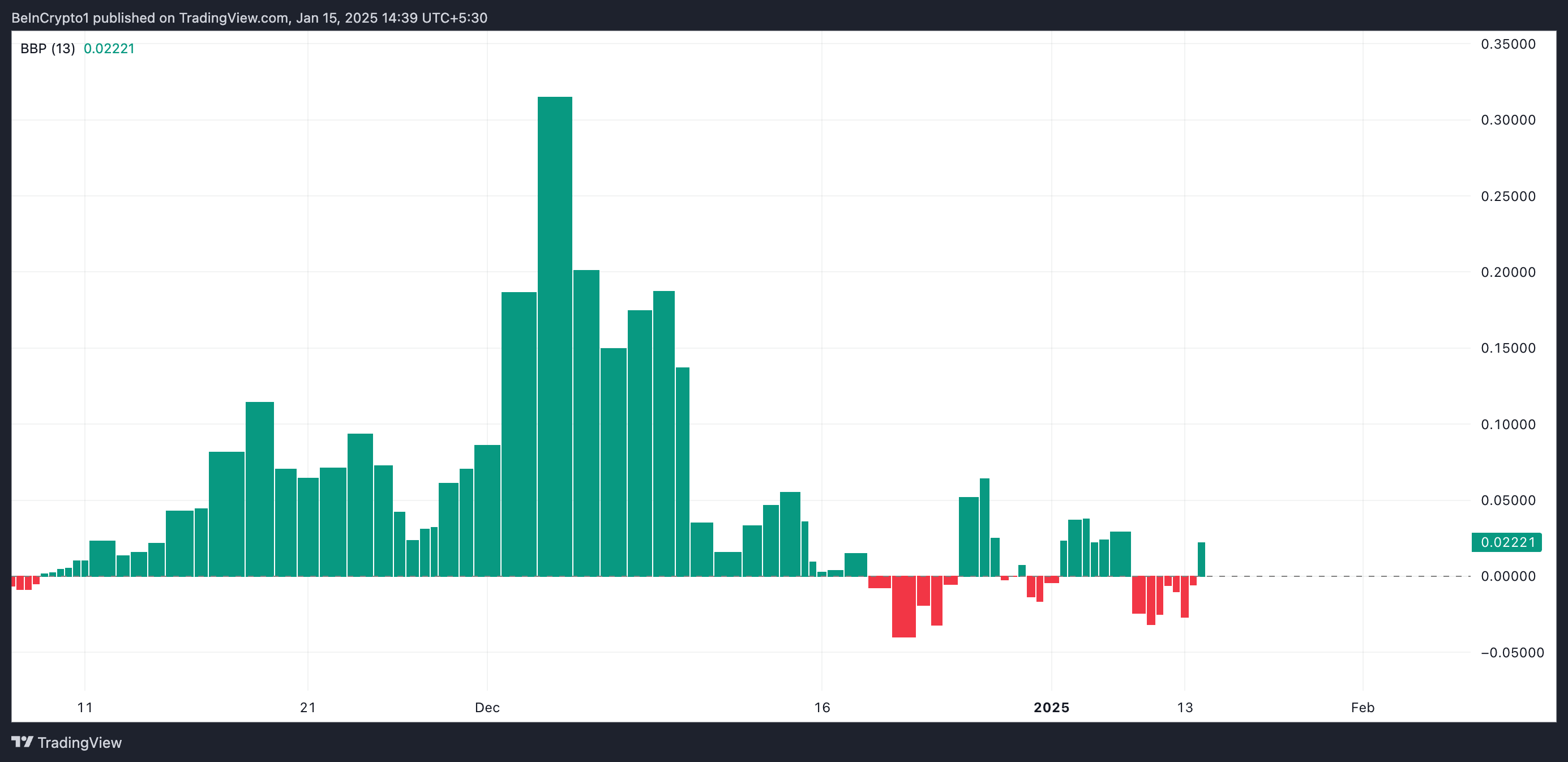This screenshot has height=762, width=1568.
Task: Click the tallest green histogram bar
Action: pyautogui.click(x=555, y=335)
